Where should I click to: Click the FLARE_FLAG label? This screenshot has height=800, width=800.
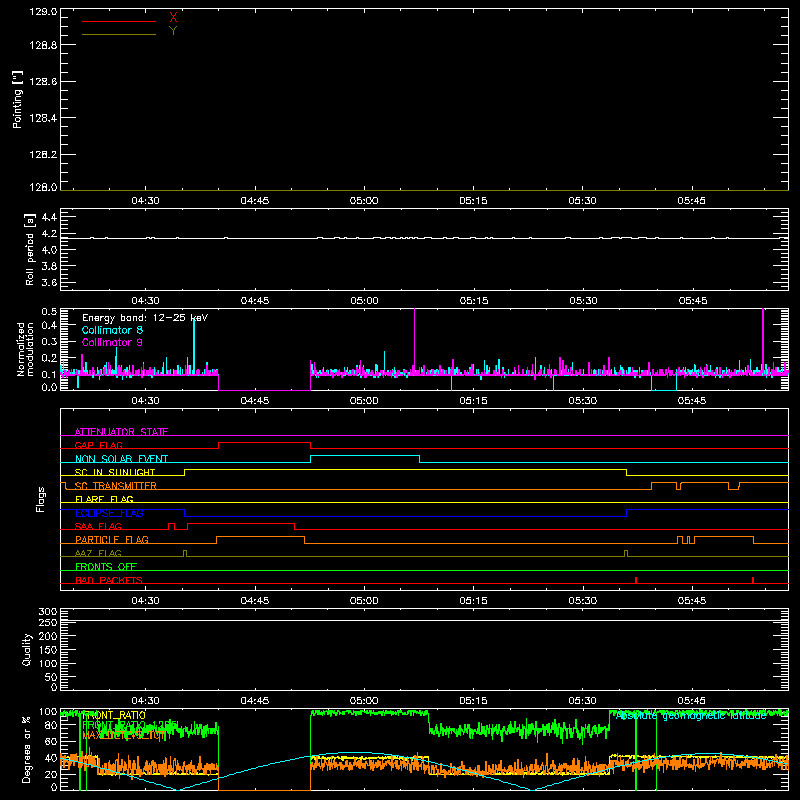[104, 499]
